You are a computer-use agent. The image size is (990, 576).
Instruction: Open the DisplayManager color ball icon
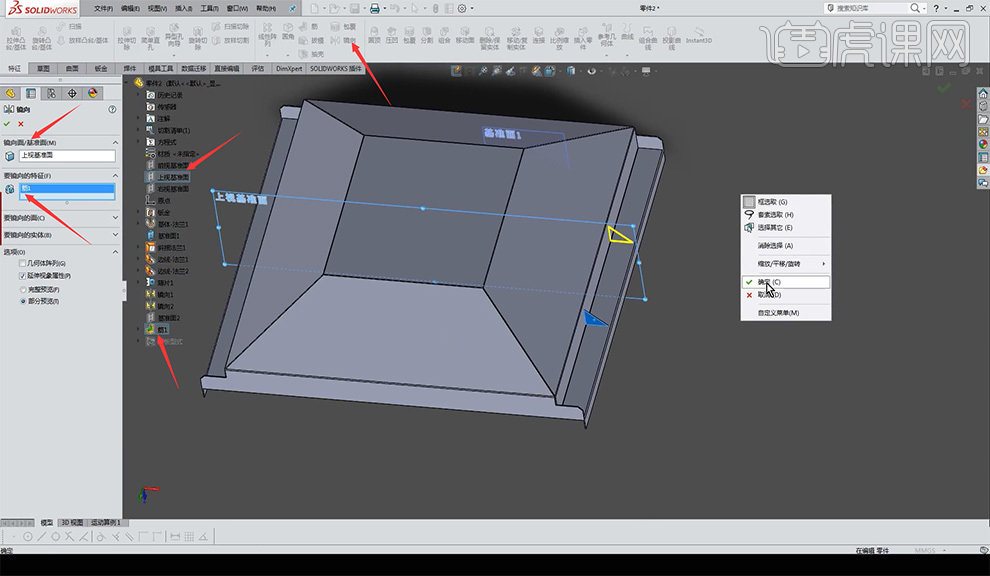92,93
